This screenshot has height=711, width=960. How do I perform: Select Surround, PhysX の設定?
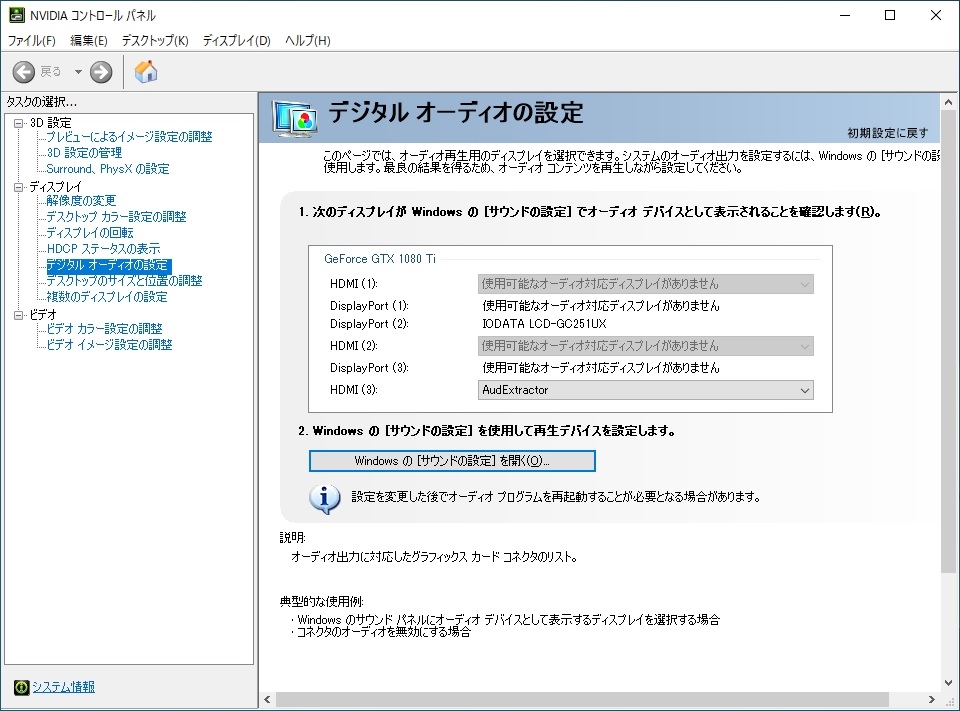108,168
